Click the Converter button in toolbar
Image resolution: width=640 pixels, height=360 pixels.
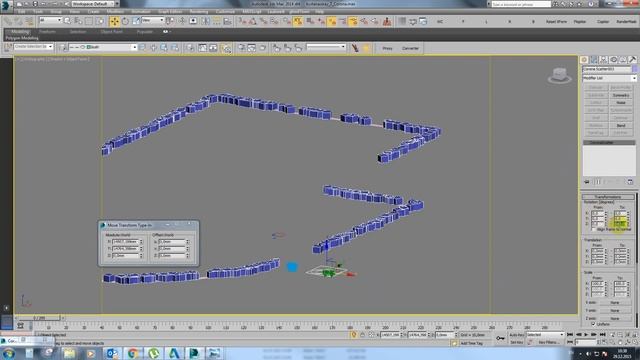[x=410, y=48]
